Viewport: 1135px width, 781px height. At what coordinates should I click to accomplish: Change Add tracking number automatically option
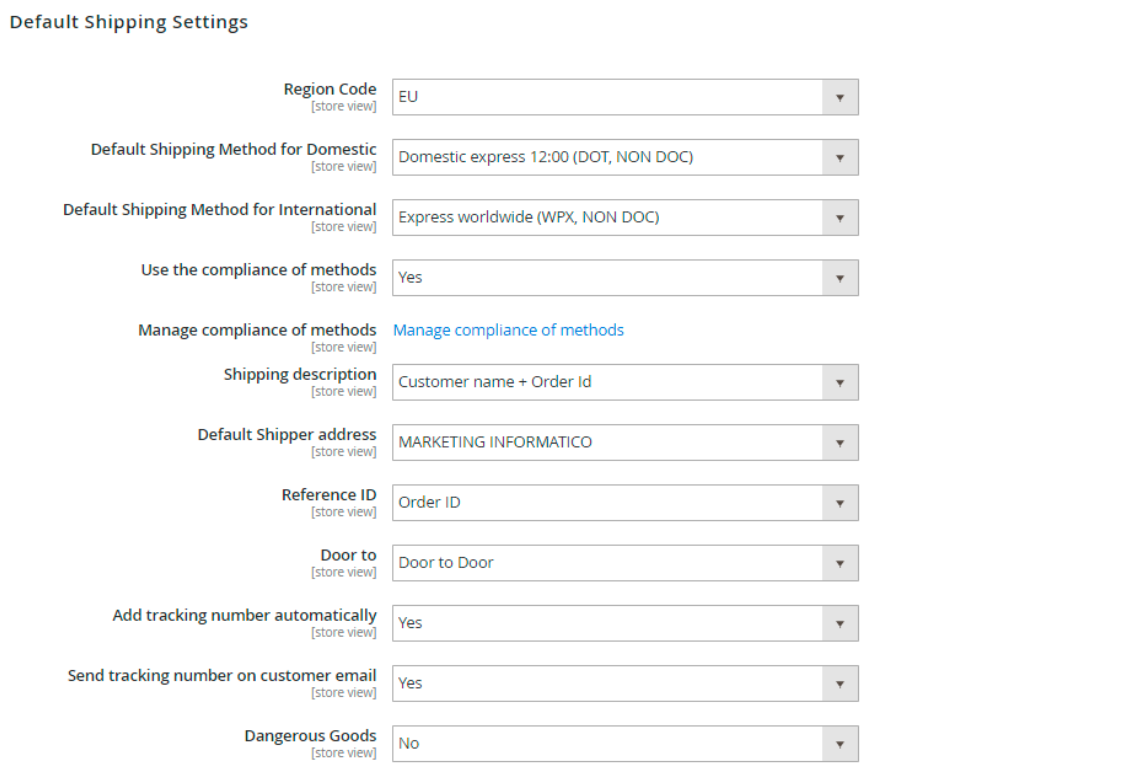pyautogui.click(x=625, y=622)
